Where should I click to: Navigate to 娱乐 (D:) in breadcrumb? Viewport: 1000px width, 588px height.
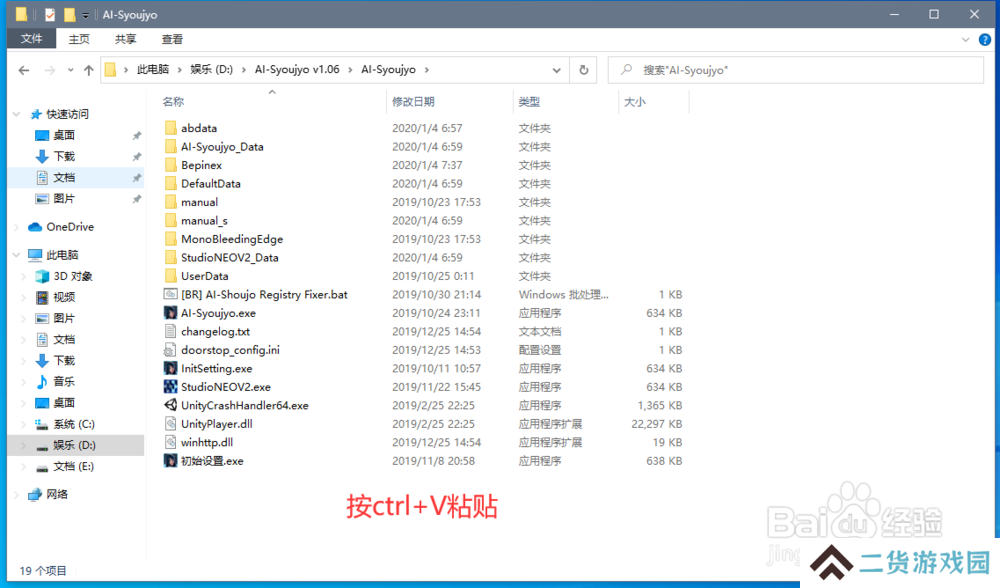[x=212, y=70]
